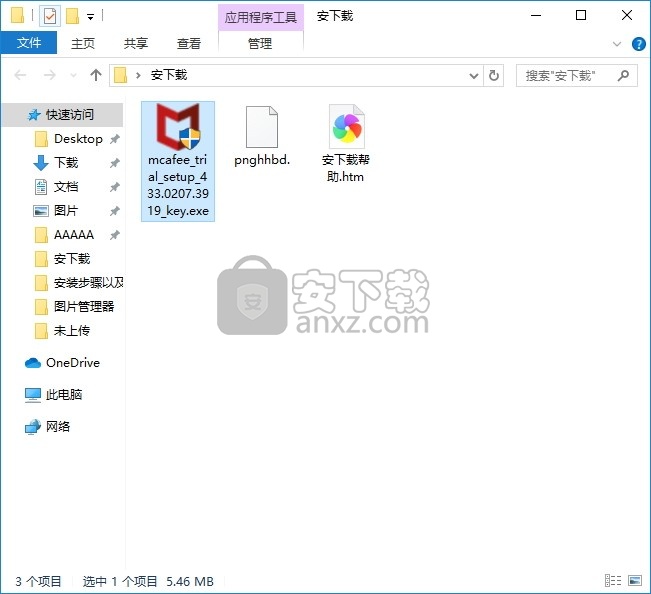Image resolution: width=651 pixels, height=594 pixels.
Task: Expand the address bar path chevron
Action: [138, 75]
